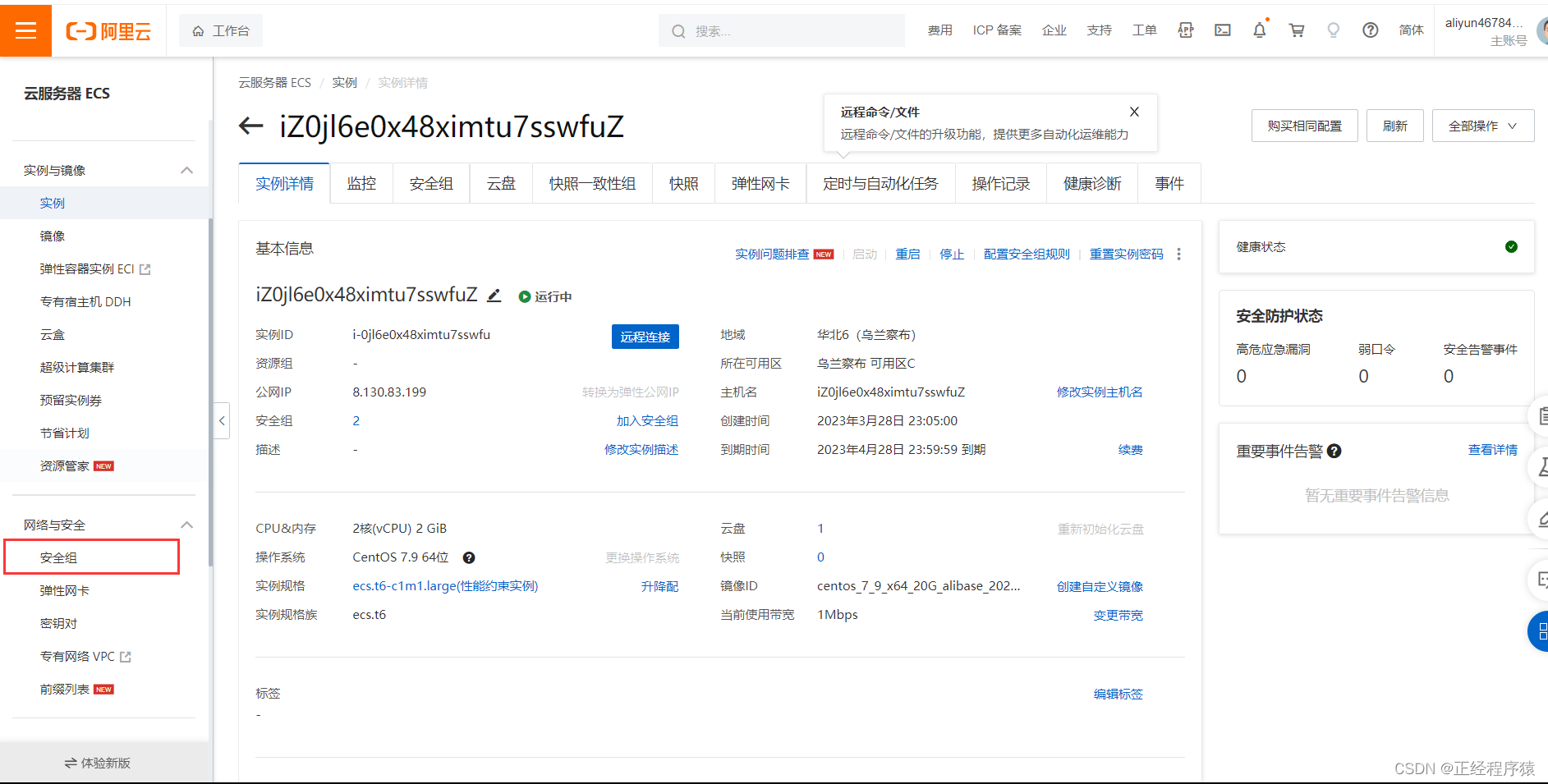The height and width of the screenshot is (784, 1548).
Task: Open the 定时与自动化任务 tab
Action: [880, 183]
